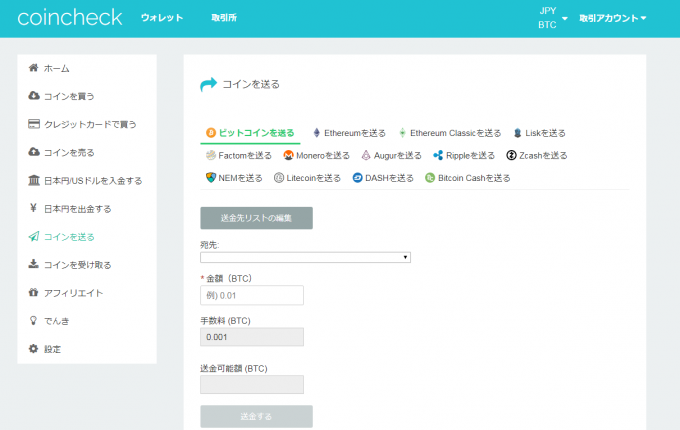The image size is (680, 430).
Task: Open アフィリエイト in sidebar
Action: point(73,293)
